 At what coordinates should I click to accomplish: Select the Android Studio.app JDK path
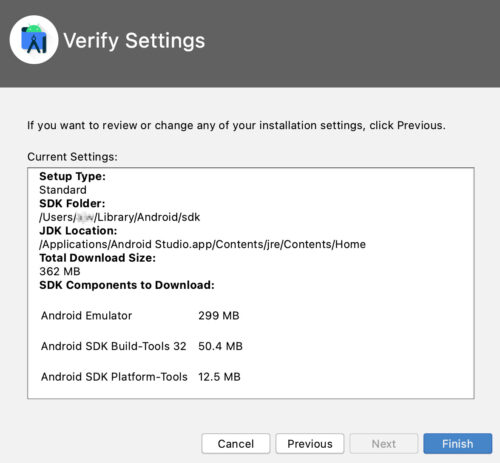[x=202, y=244]
